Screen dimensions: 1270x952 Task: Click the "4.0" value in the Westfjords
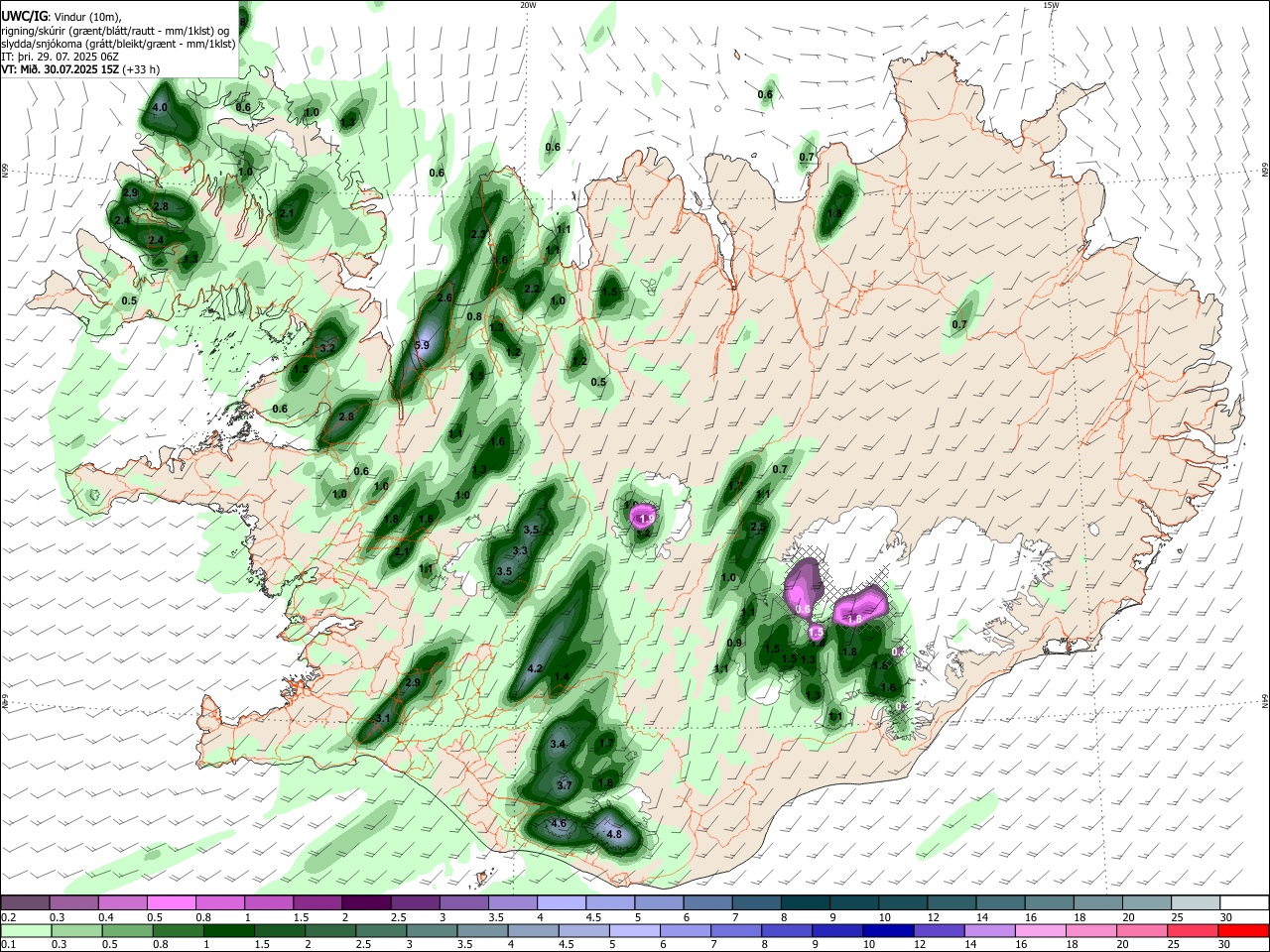click(x=160, y=107)
